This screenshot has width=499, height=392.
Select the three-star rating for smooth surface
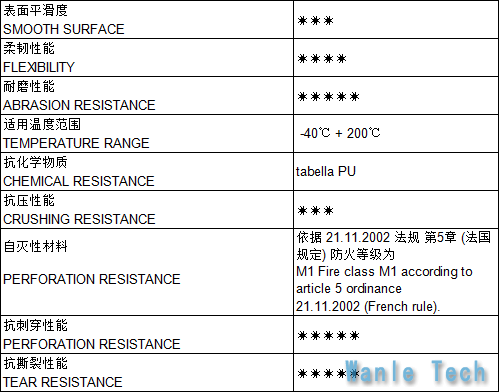(x=315, y=21)
